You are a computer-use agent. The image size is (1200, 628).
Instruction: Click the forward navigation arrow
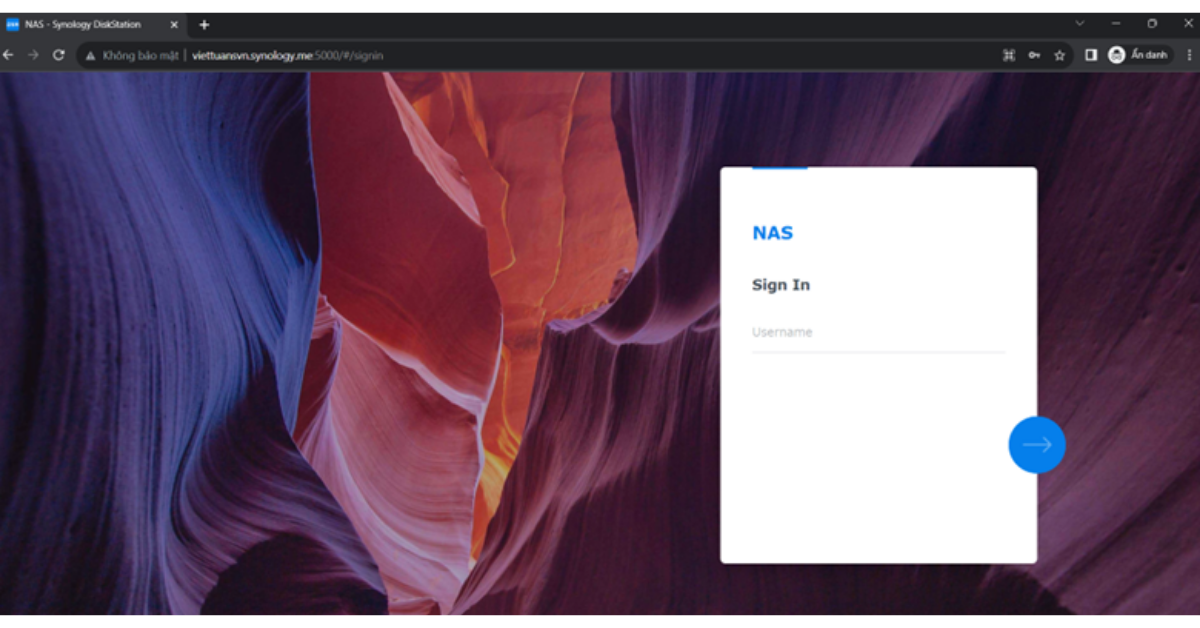pyautogui.click(x=33, y=55)
